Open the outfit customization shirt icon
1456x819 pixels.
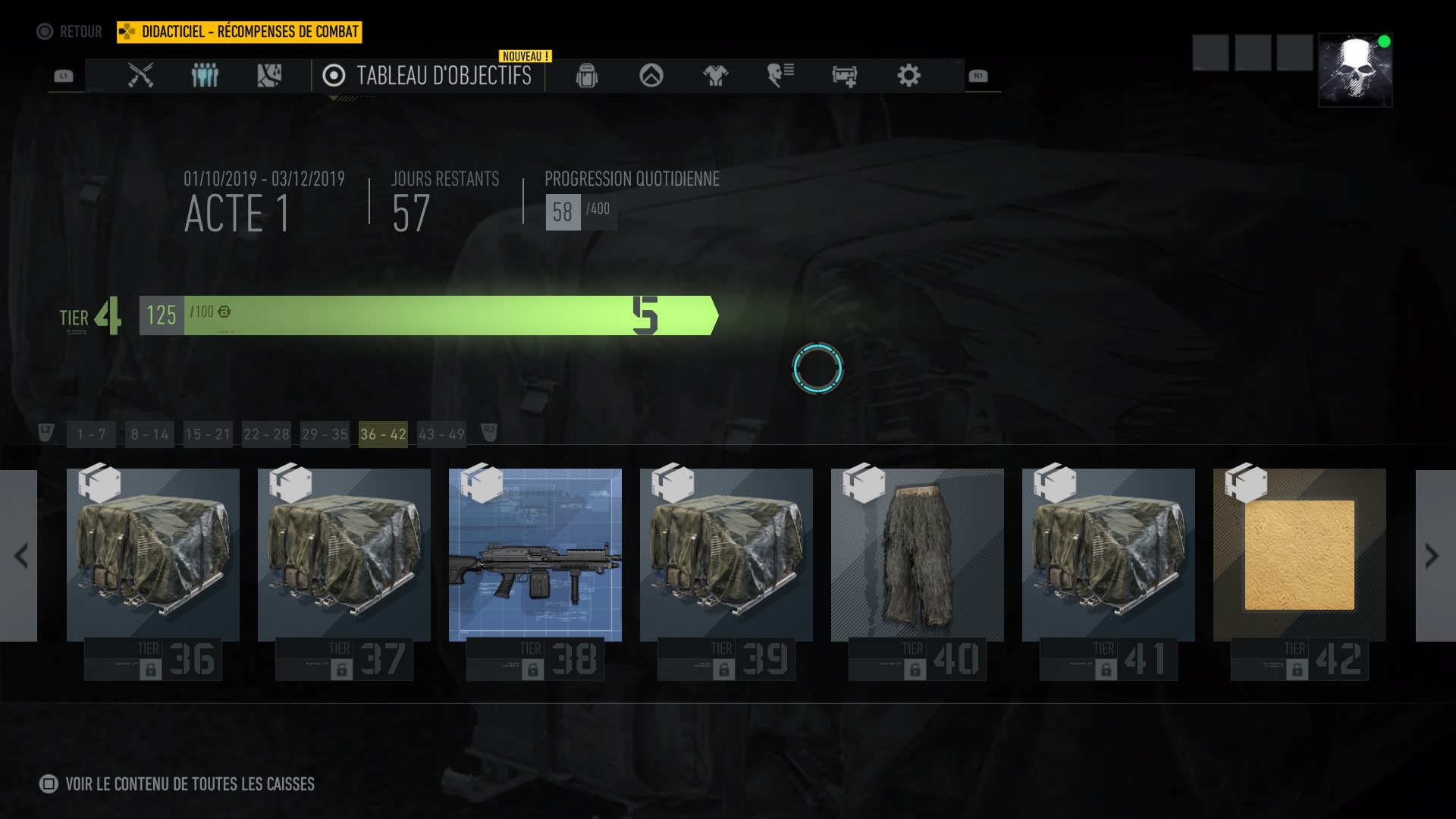[x=716, y=75]
